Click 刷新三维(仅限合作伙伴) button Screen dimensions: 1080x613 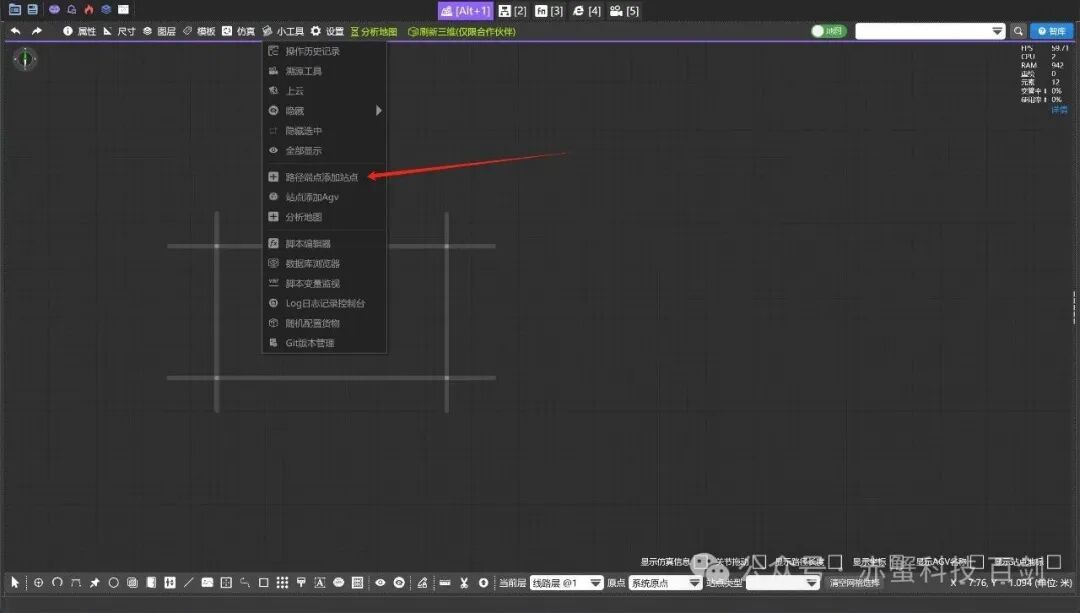461,32
